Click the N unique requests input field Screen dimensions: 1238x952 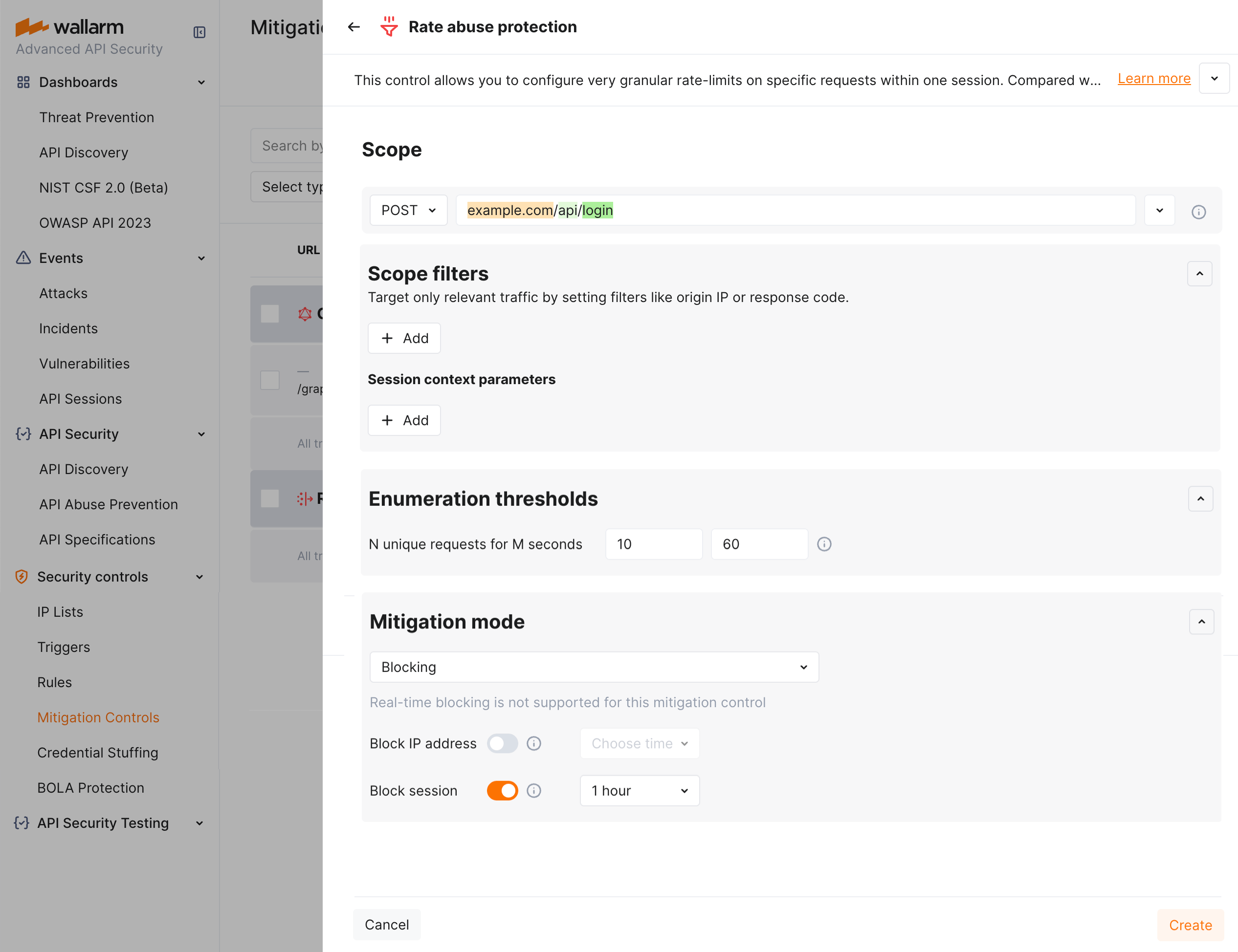point(654,544)
